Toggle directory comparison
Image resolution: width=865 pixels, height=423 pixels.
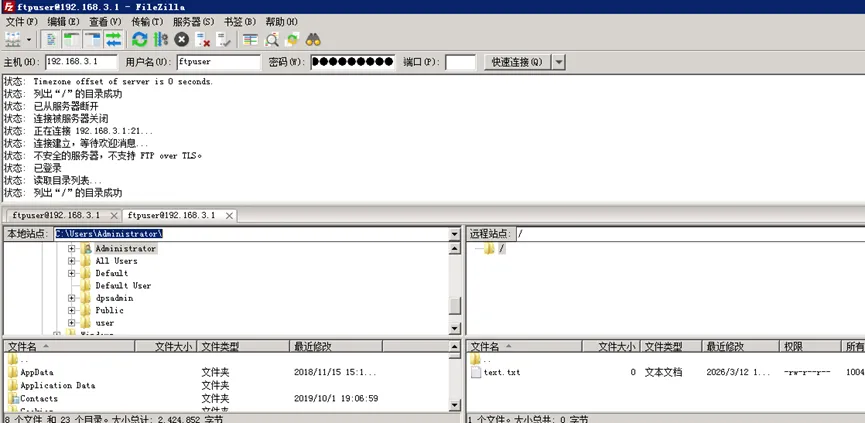tap(271, 39)
